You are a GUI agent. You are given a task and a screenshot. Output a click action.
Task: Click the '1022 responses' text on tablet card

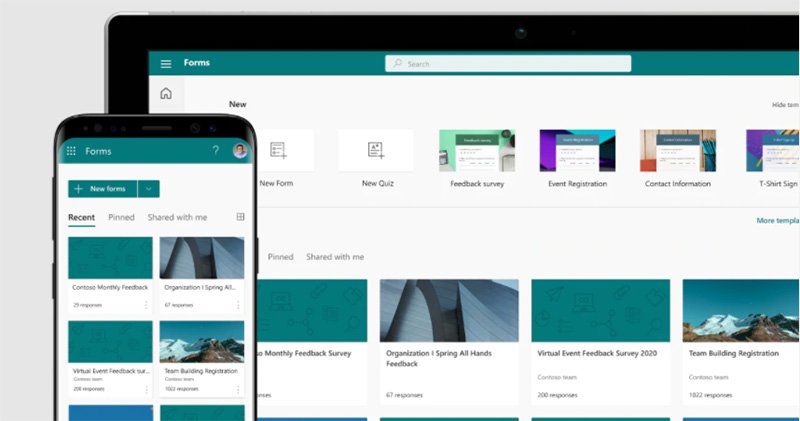(x=711, y=395)
